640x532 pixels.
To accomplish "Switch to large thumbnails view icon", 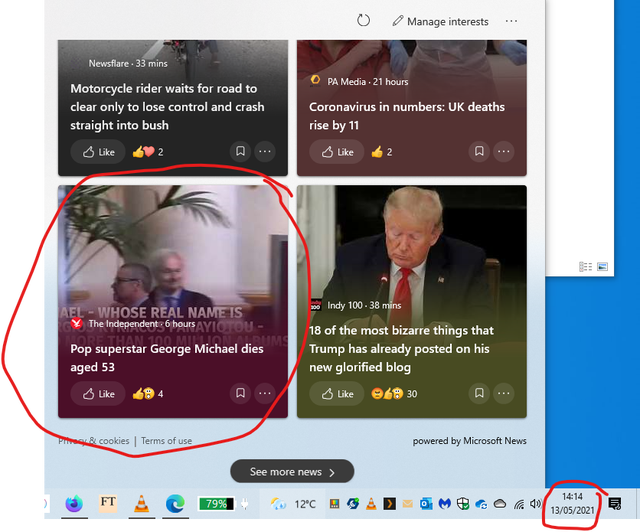I will click(x=602, y=267).
